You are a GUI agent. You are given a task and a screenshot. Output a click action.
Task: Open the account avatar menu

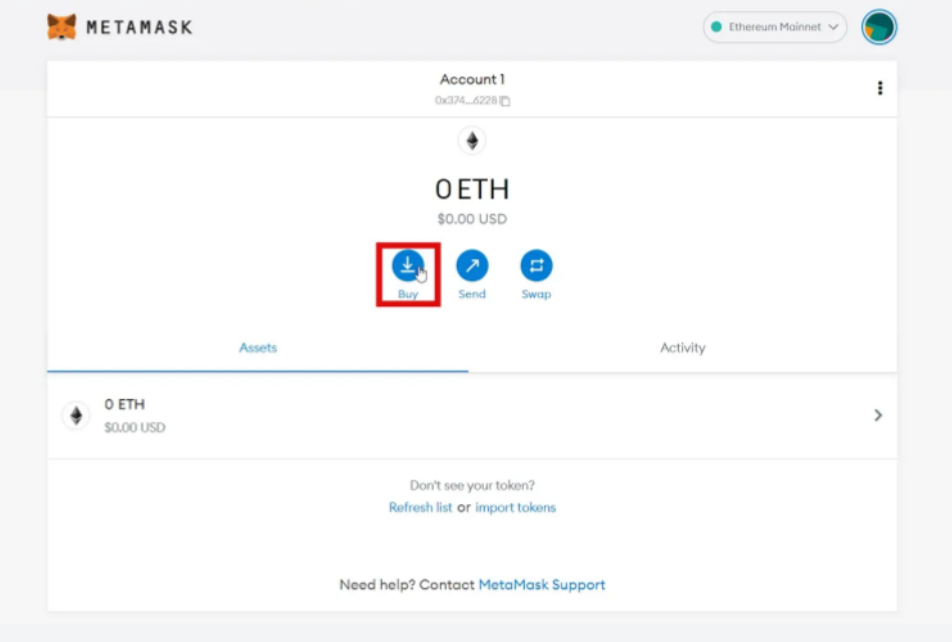coord(879,27)
